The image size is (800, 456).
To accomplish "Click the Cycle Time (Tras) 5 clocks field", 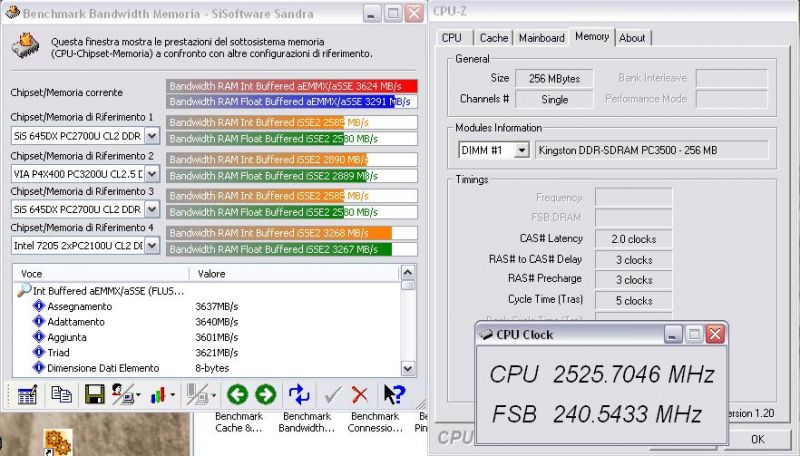I will [634, 300].
